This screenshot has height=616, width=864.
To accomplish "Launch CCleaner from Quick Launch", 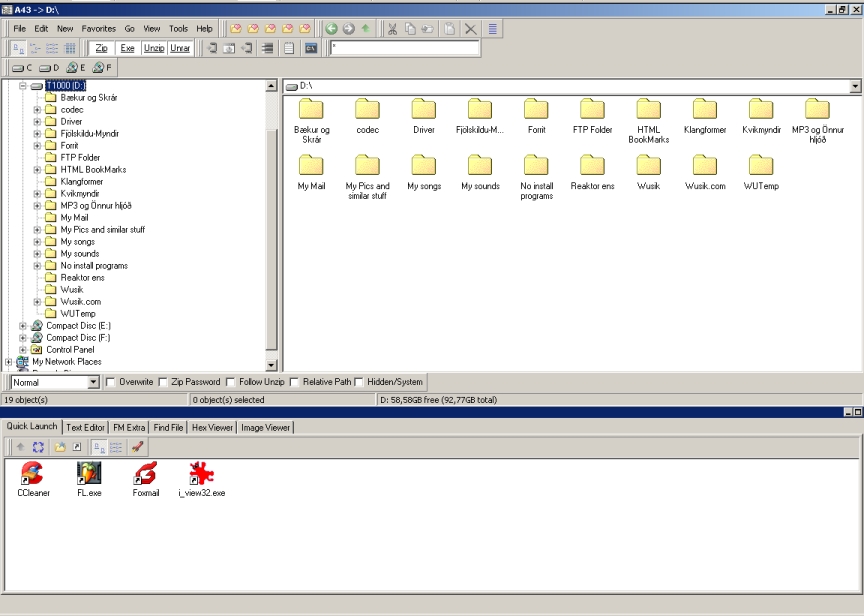I will pyautogui.click(x=33, y=474).
